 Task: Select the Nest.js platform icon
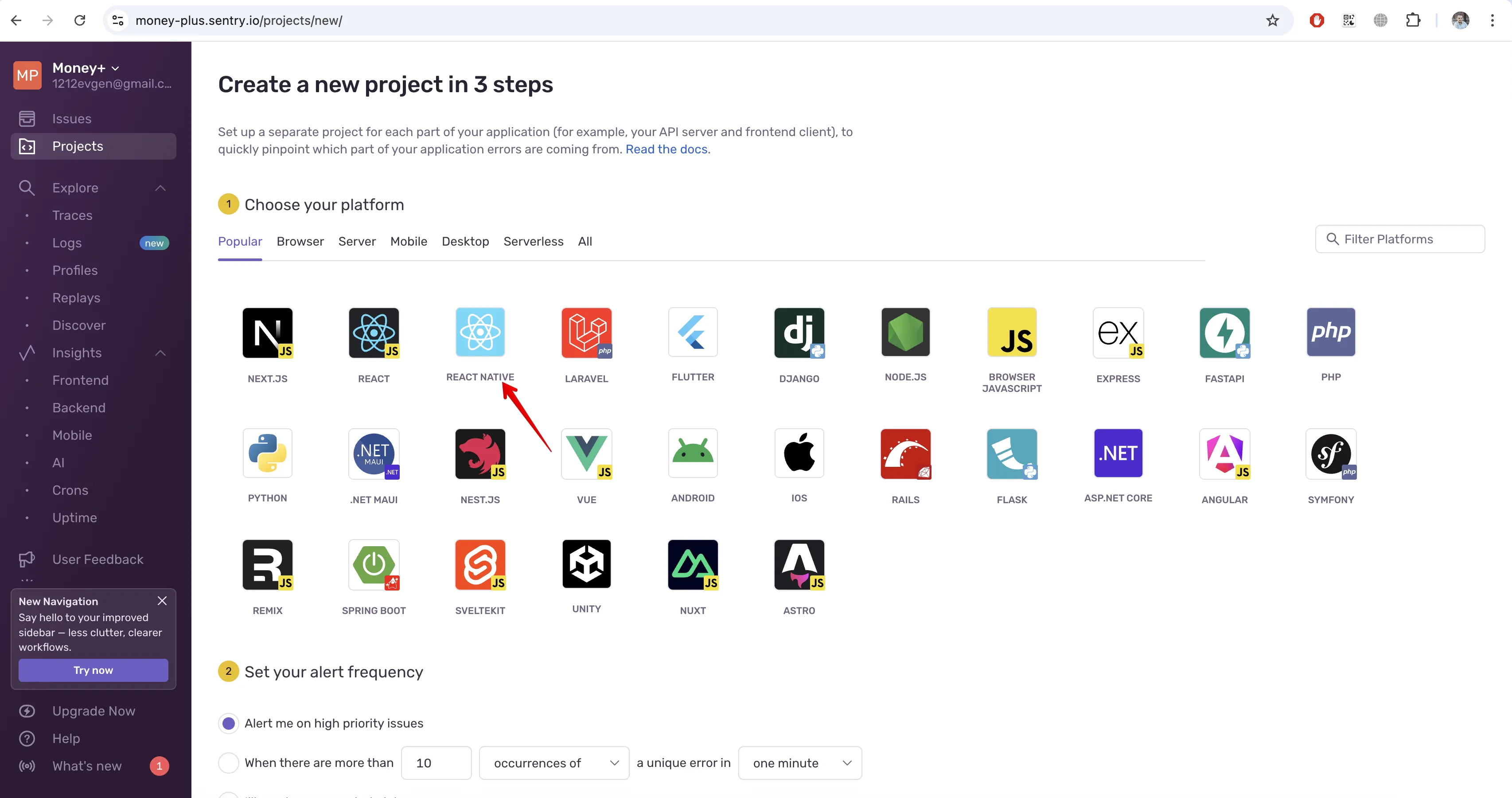[x=480, y=454]
